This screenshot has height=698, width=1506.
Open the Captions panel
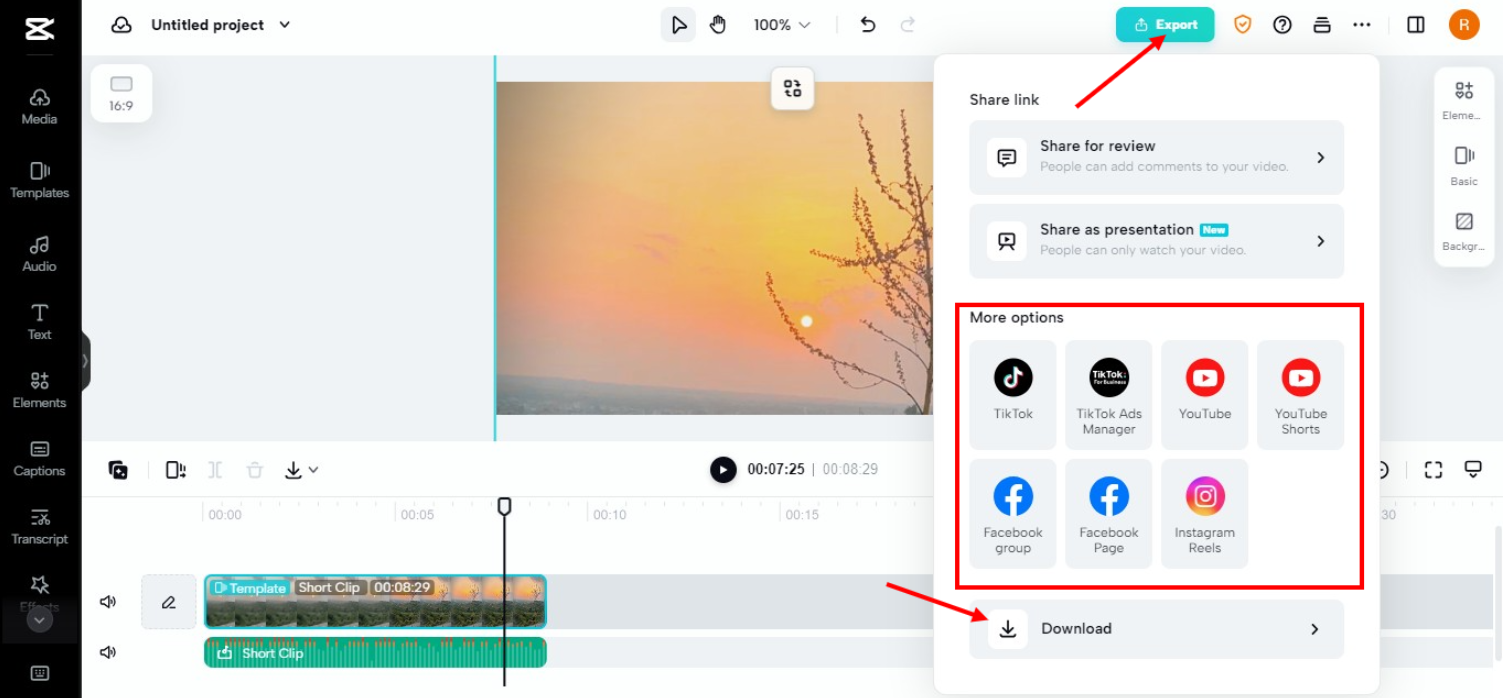(39, 458)
